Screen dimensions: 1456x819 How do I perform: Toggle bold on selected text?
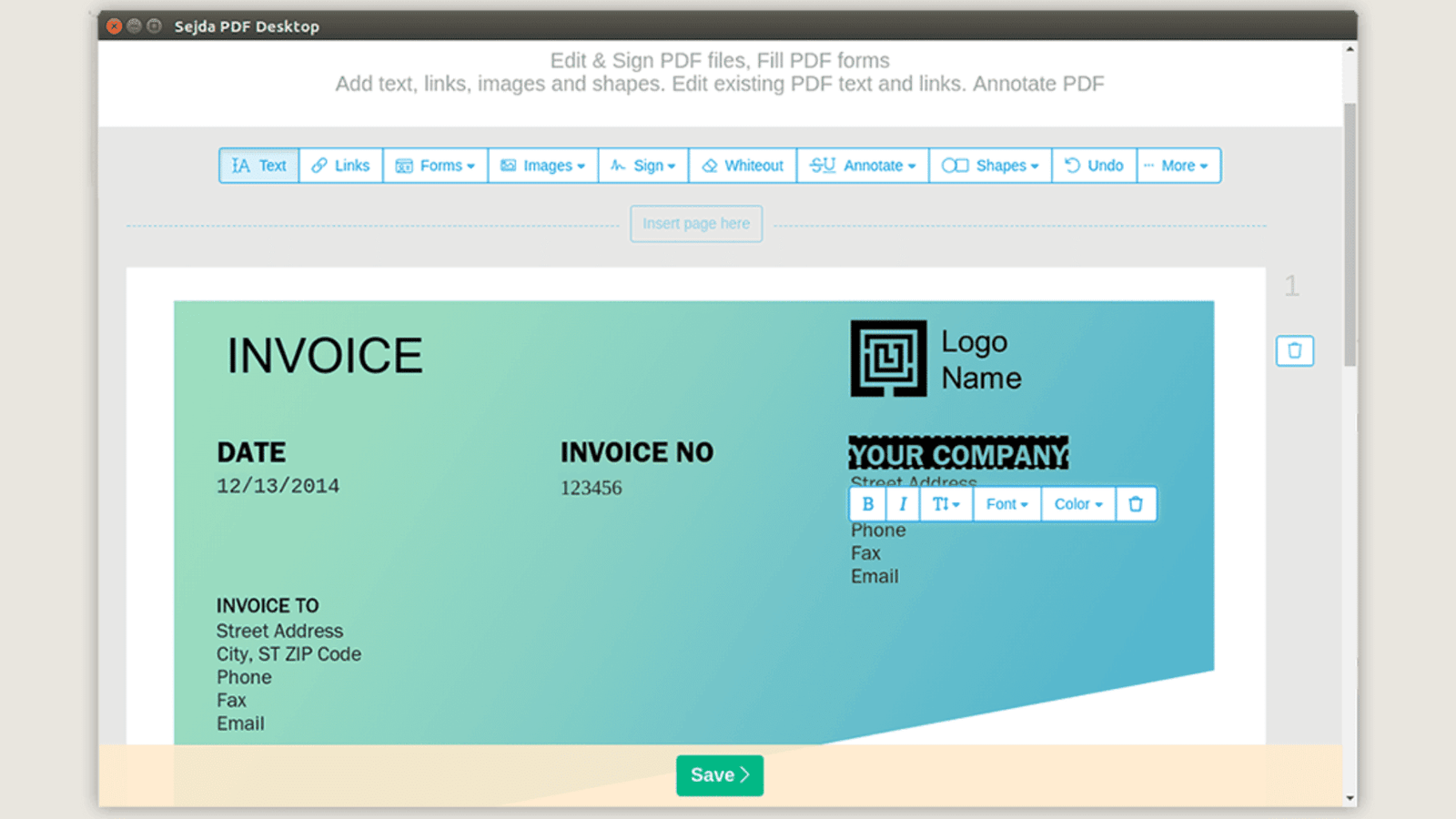pyautogui.click(x=867, y=504)
